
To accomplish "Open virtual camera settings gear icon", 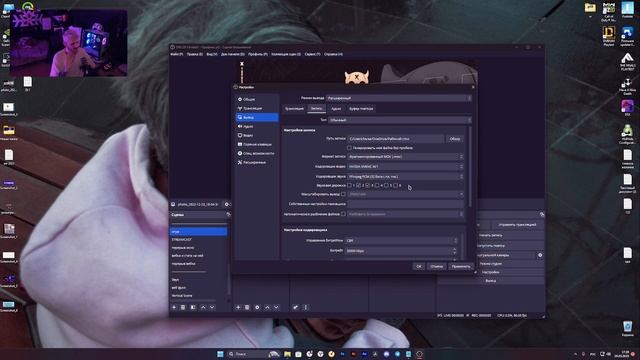I will 540,255.
